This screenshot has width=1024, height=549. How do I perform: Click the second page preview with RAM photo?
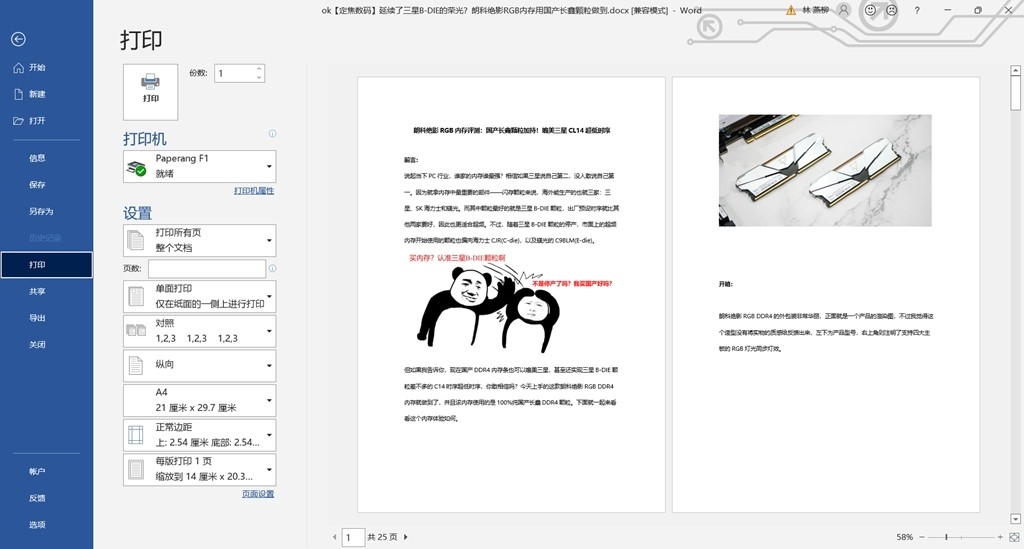pyautogui.click(x=826, y=294)
